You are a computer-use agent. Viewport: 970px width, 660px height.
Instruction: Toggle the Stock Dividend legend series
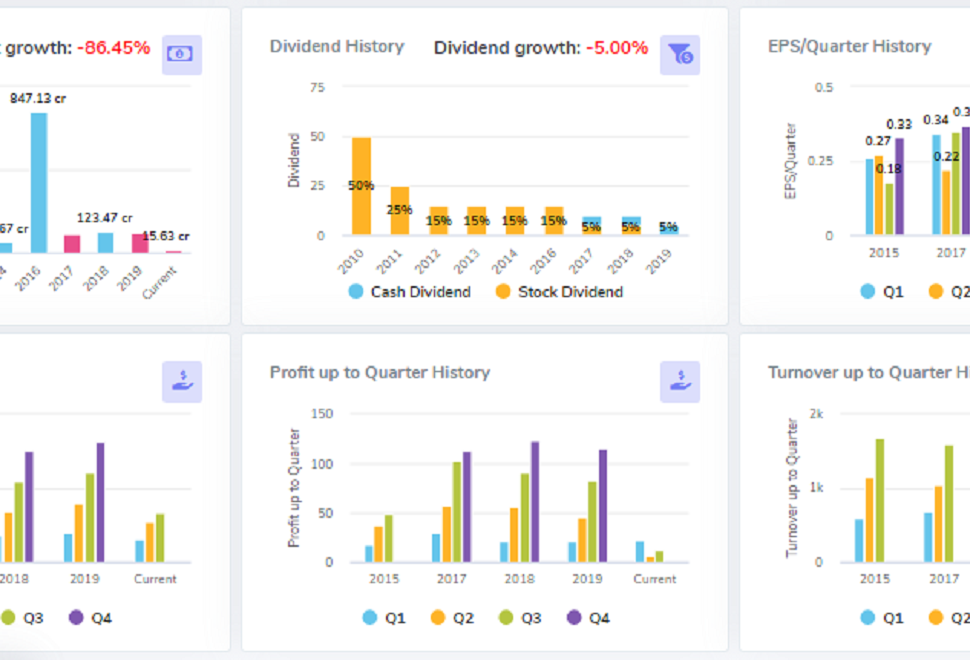point(558,292)
